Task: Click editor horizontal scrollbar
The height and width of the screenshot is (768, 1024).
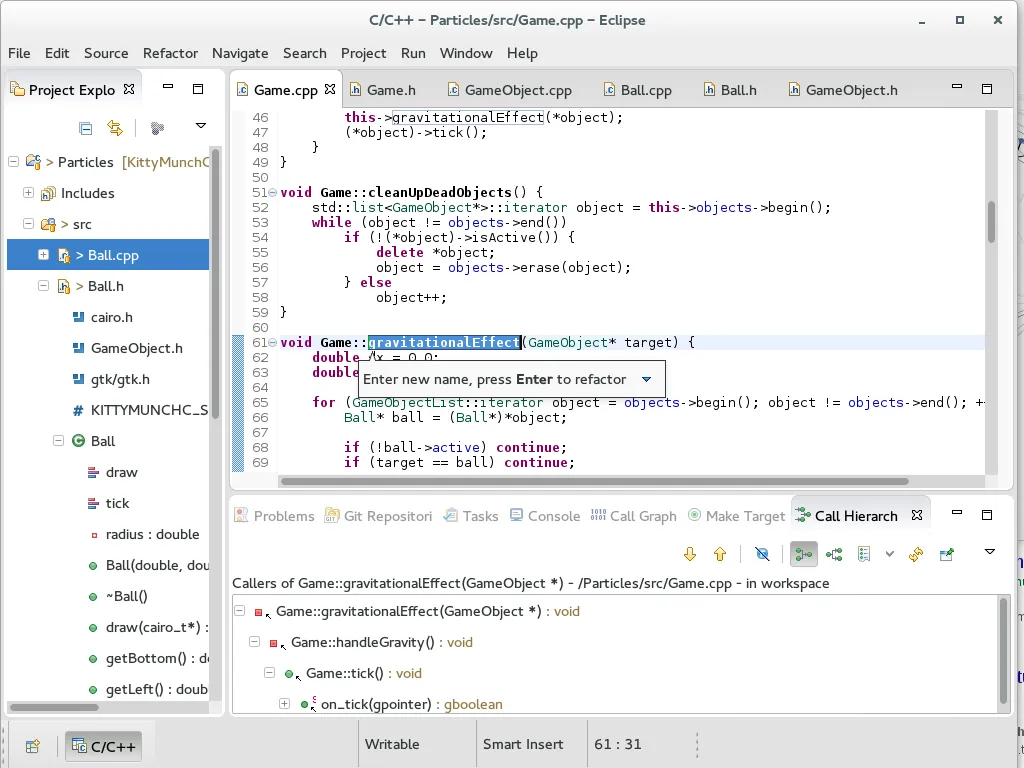Action: click(594, 481)
